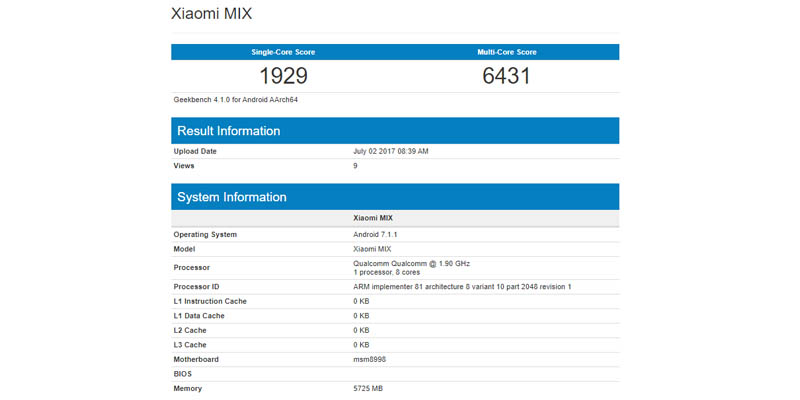The height and width of the screenshot is (400, 800).
Task: Click the Processor ID label
Action: click(196, 287)
